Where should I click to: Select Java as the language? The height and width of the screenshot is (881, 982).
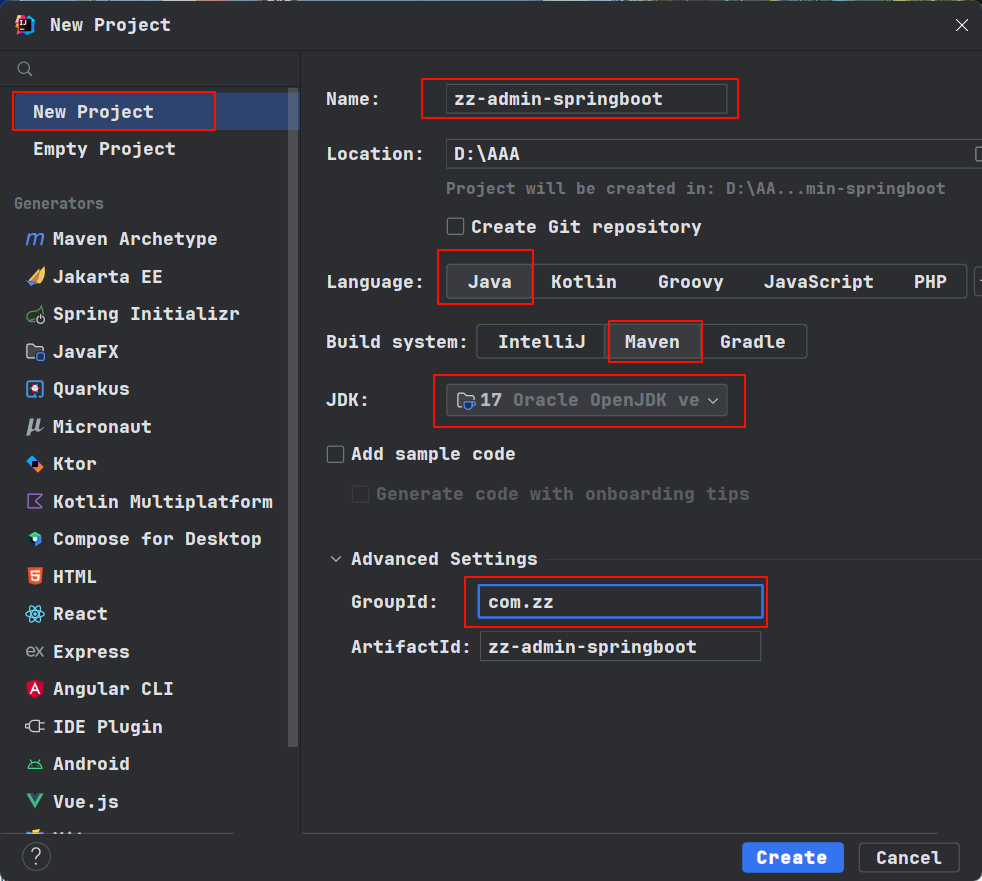pyautogui.click(x=490, y=282)
